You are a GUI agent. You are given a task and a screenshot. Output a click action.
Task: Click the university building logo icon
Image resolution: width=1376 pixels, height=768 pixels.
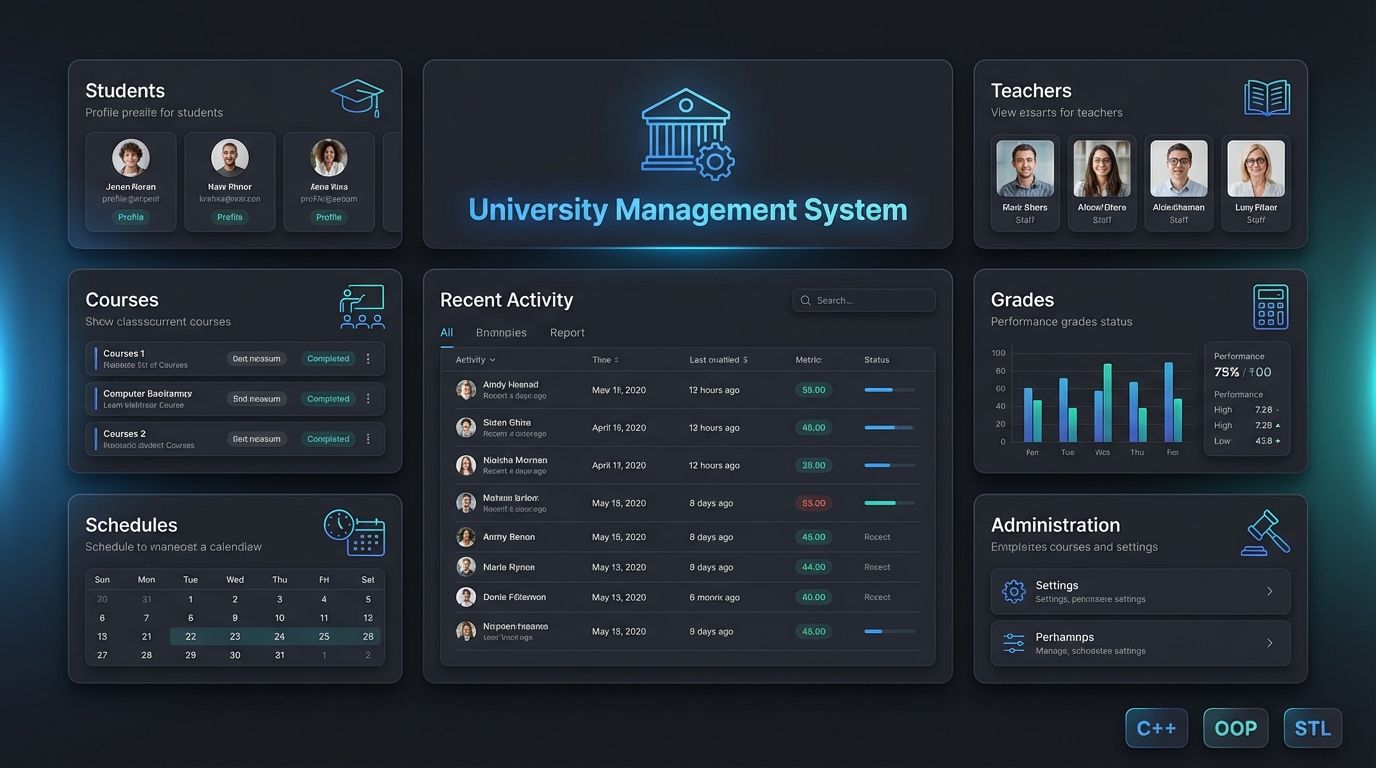point(687,134)
